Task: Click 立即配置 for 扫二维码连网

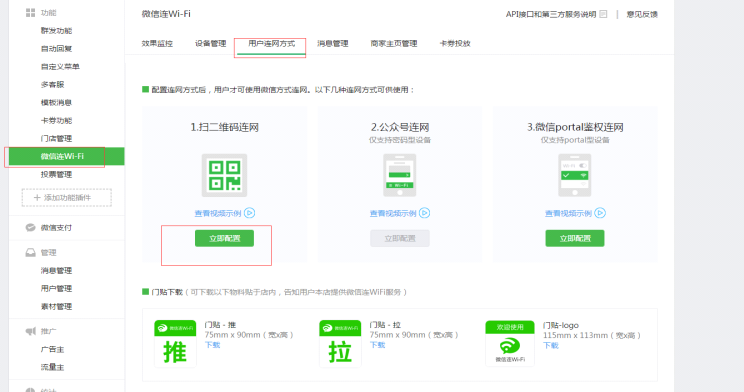Action: point(224,238)
